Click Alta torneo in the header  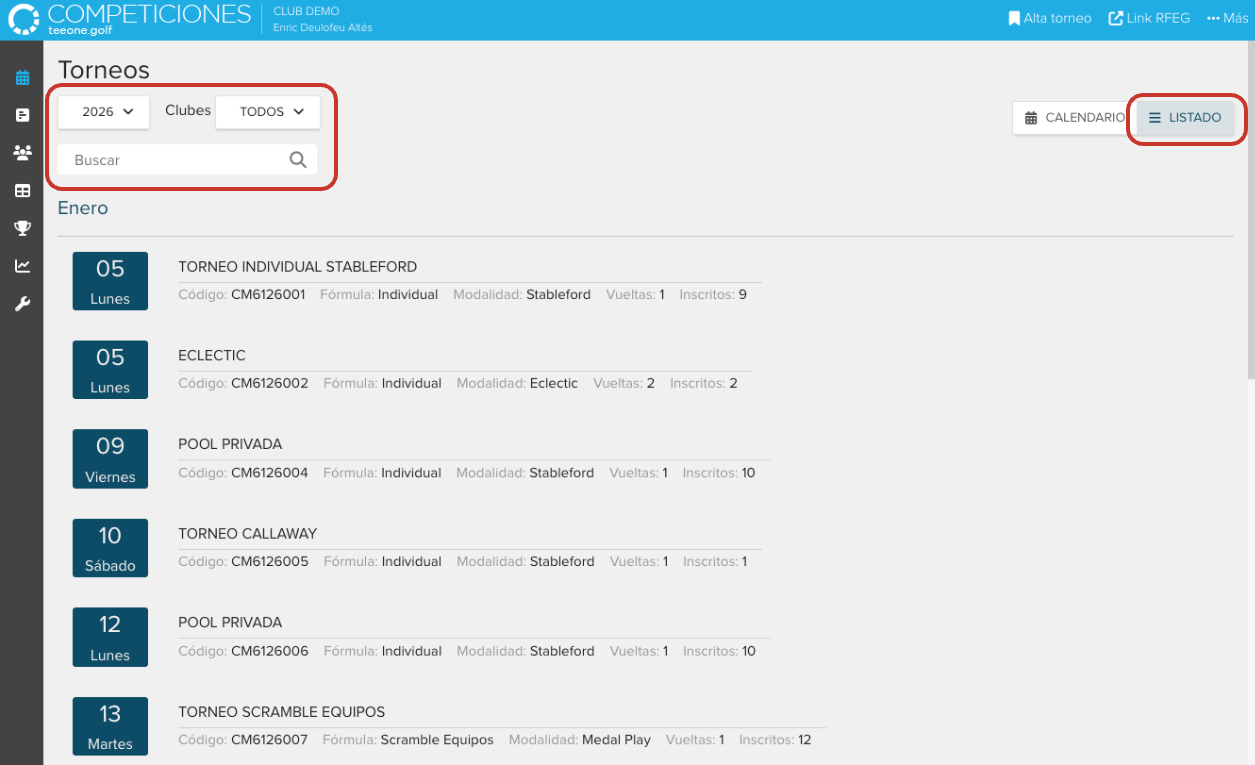(1050, 18)
